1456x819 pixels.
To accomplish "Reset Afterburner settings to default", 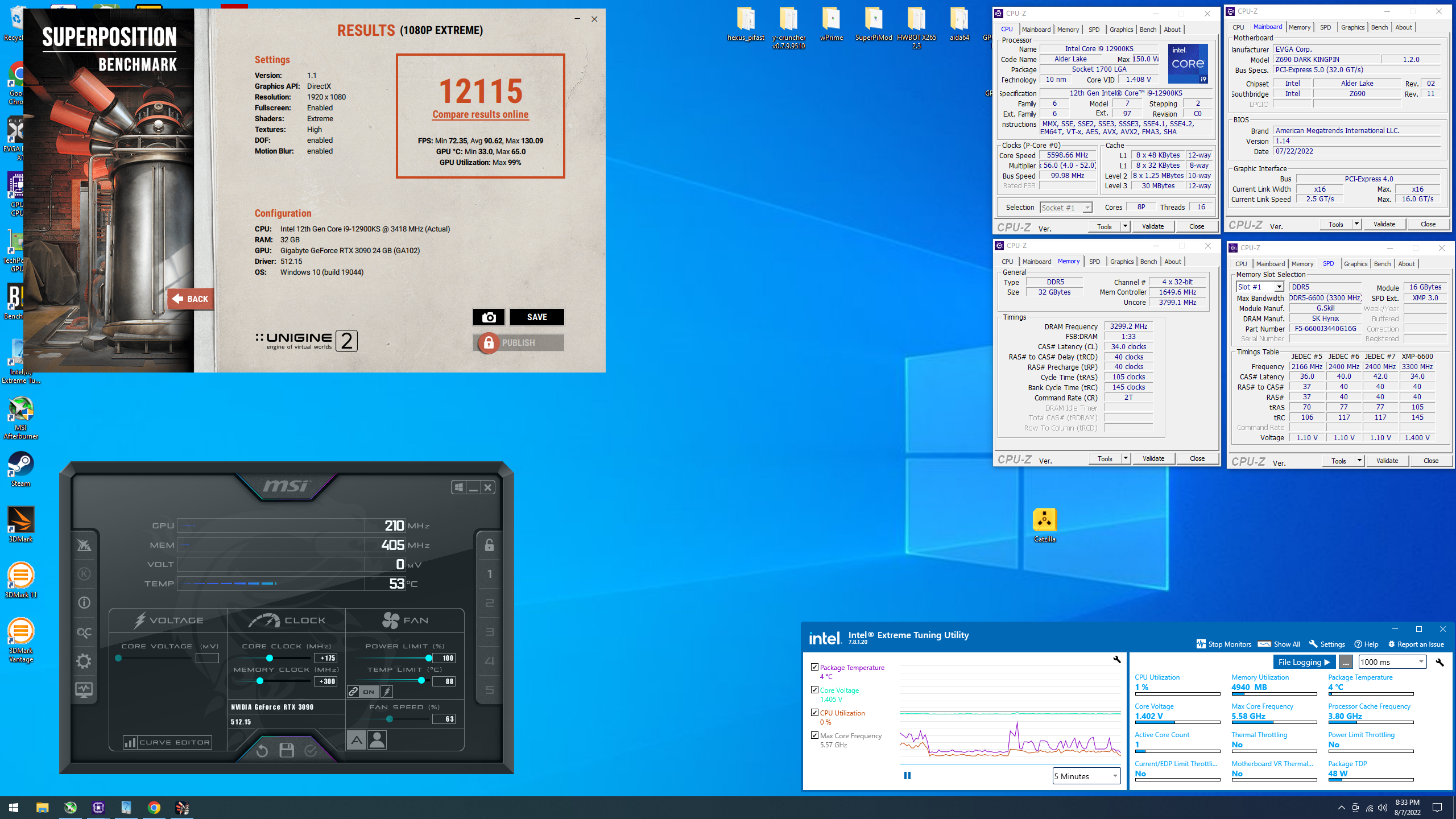I will (x=262, y=751).
